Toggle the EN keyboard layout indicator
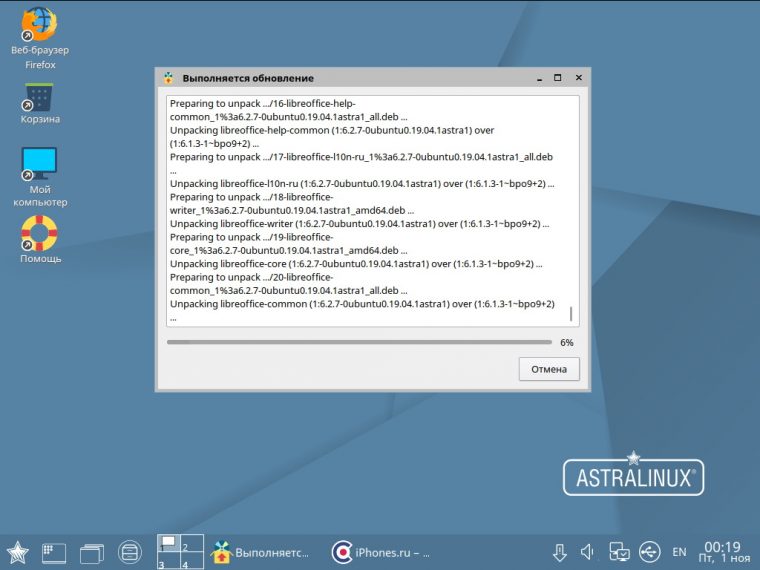 pos(679,552)
